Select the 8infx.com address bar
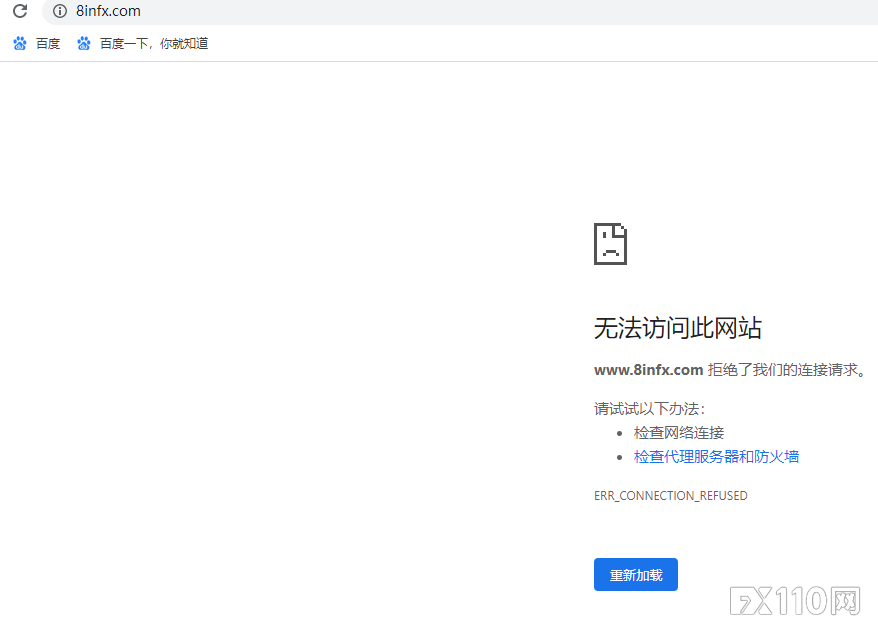The height and width of the screenshot is (628, 878). (459, 11)
